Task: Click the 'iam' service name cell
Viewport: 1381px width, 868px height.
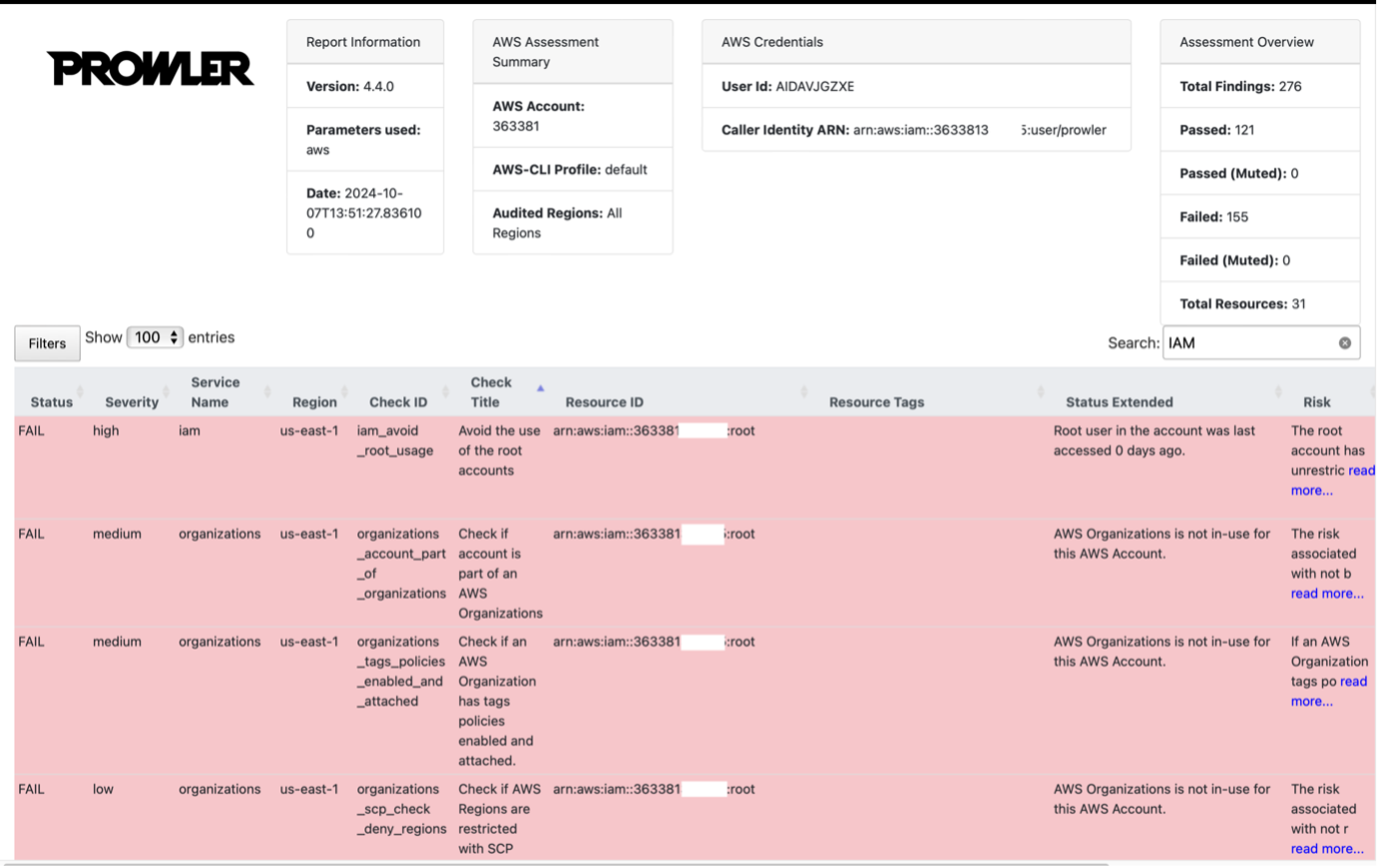Action: 190,431
